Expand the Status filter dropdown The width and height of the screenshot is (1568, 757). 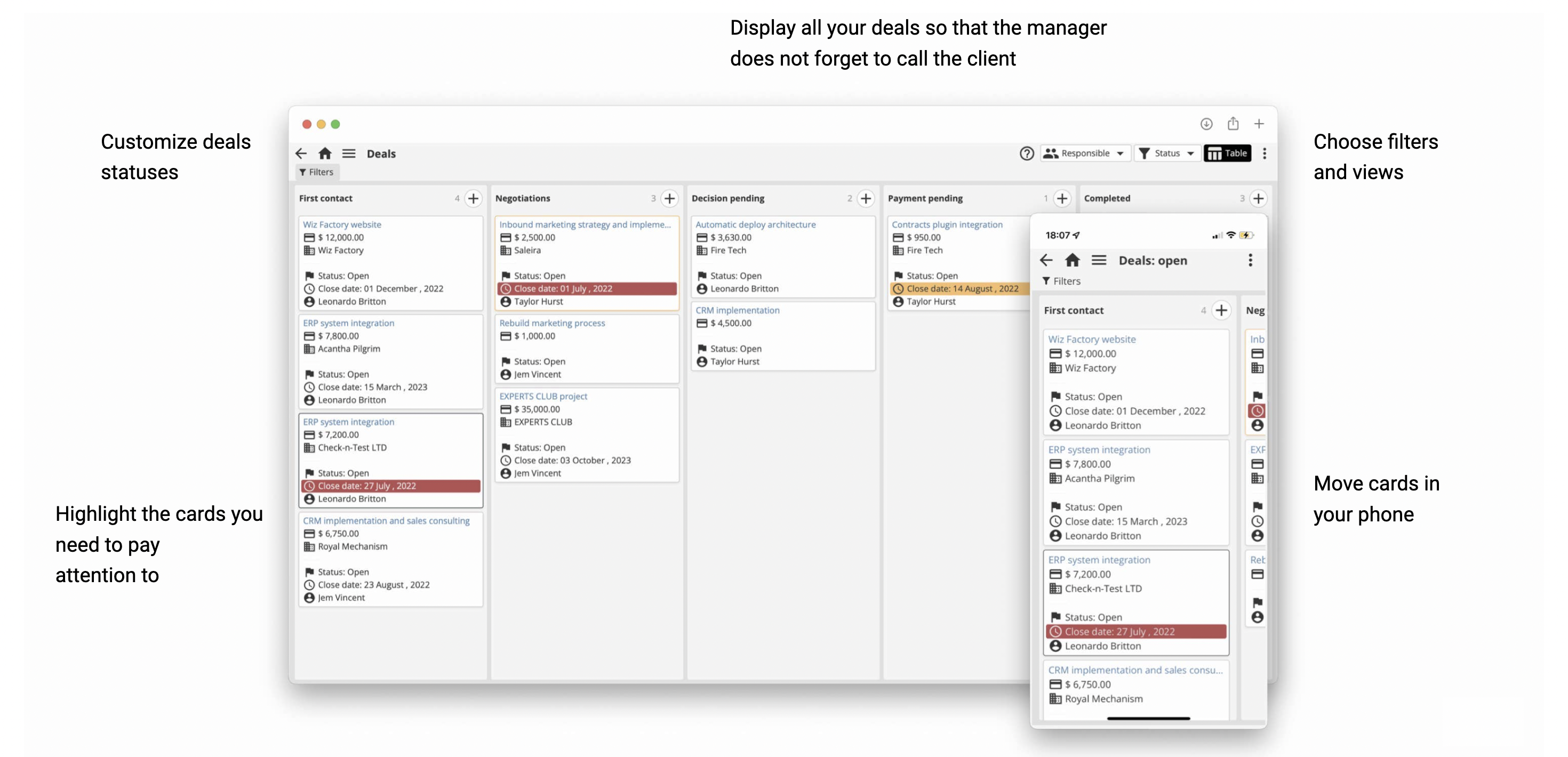coord(1167,154)
